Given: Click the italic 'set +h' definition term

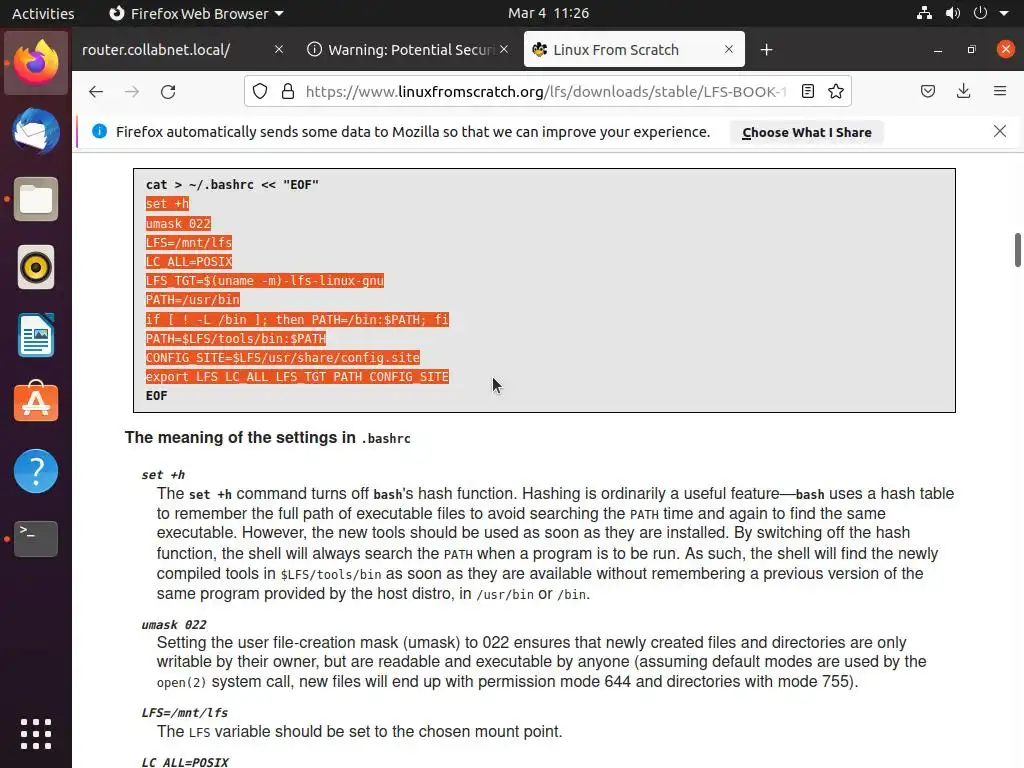Looking at the screenshot, I should pos(163,475).
